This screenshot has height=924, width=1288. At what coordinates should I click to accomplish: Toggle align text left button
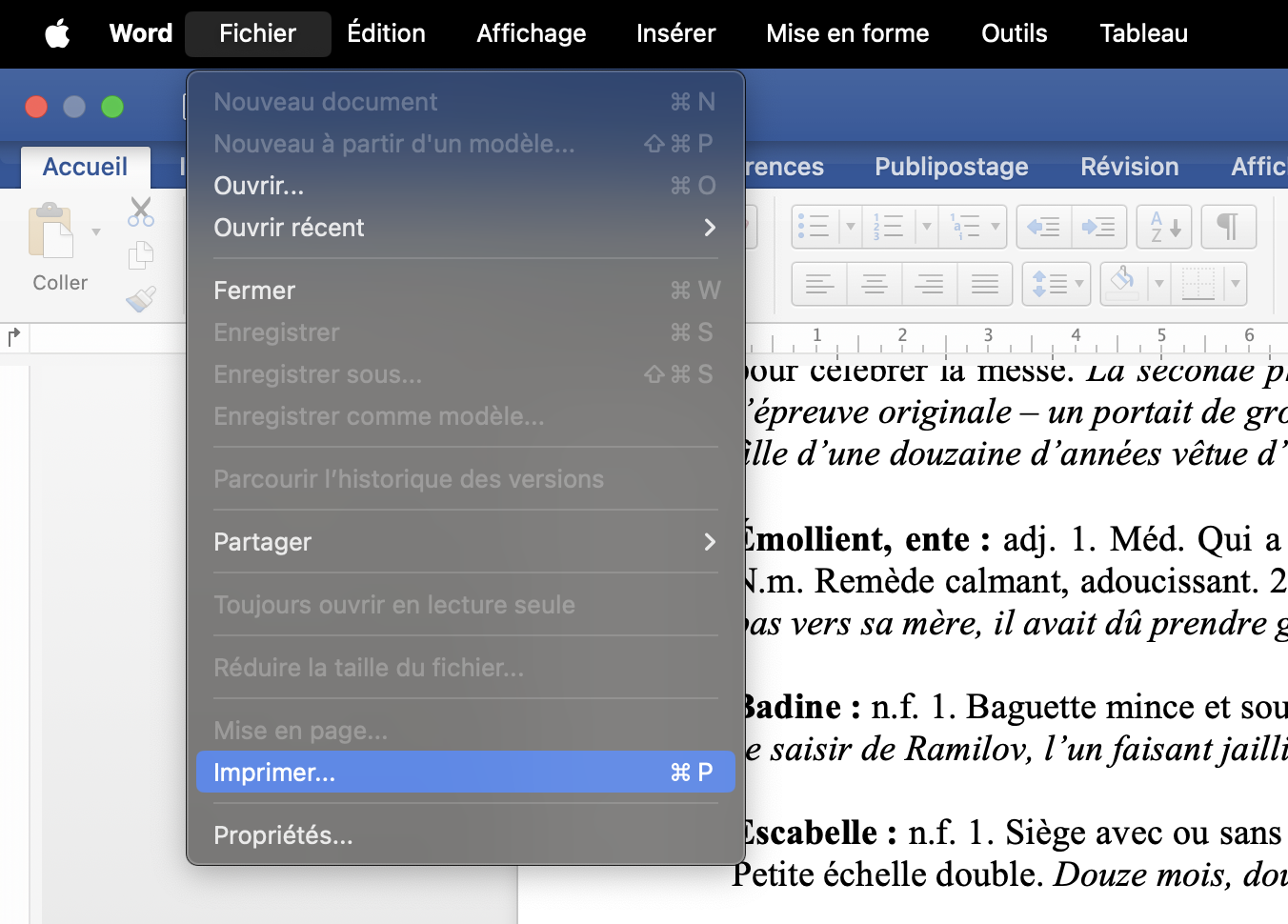pyautogui.click(x=819, y=284)
